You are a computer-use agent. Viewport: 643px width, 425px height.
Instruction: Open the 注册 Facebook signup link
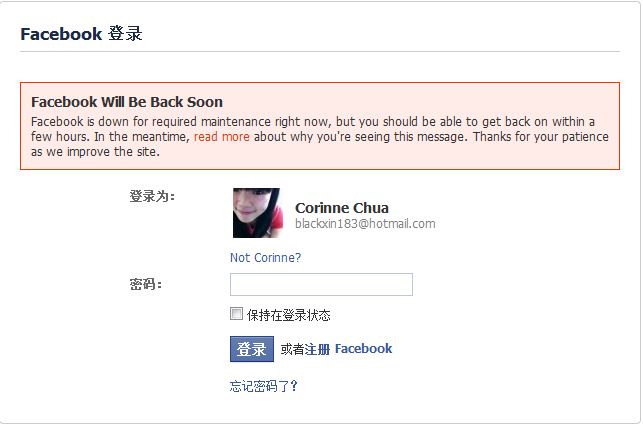(348, 349)
